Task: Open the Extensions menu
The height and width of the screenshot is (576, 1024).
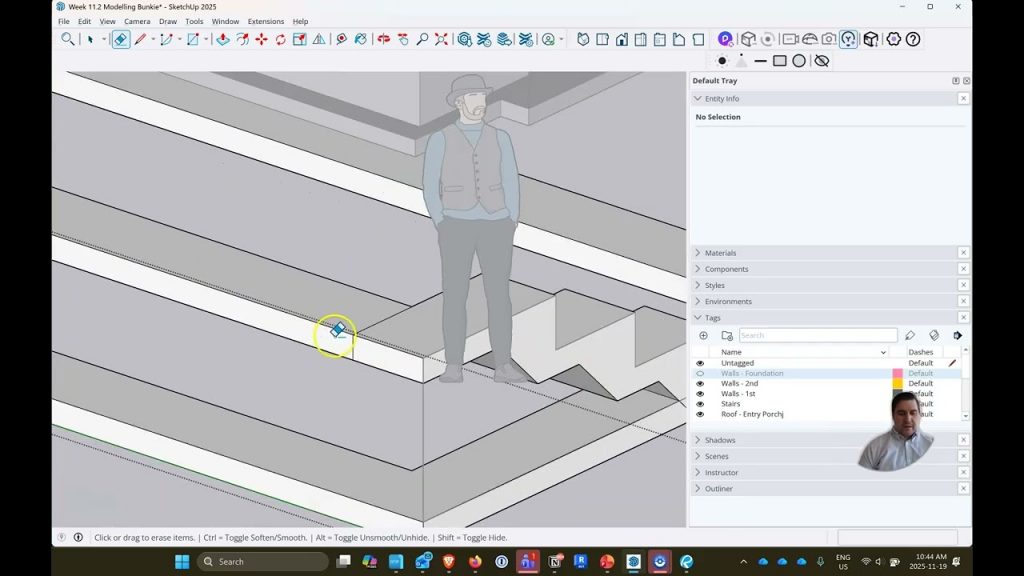Action: point(265,21)
